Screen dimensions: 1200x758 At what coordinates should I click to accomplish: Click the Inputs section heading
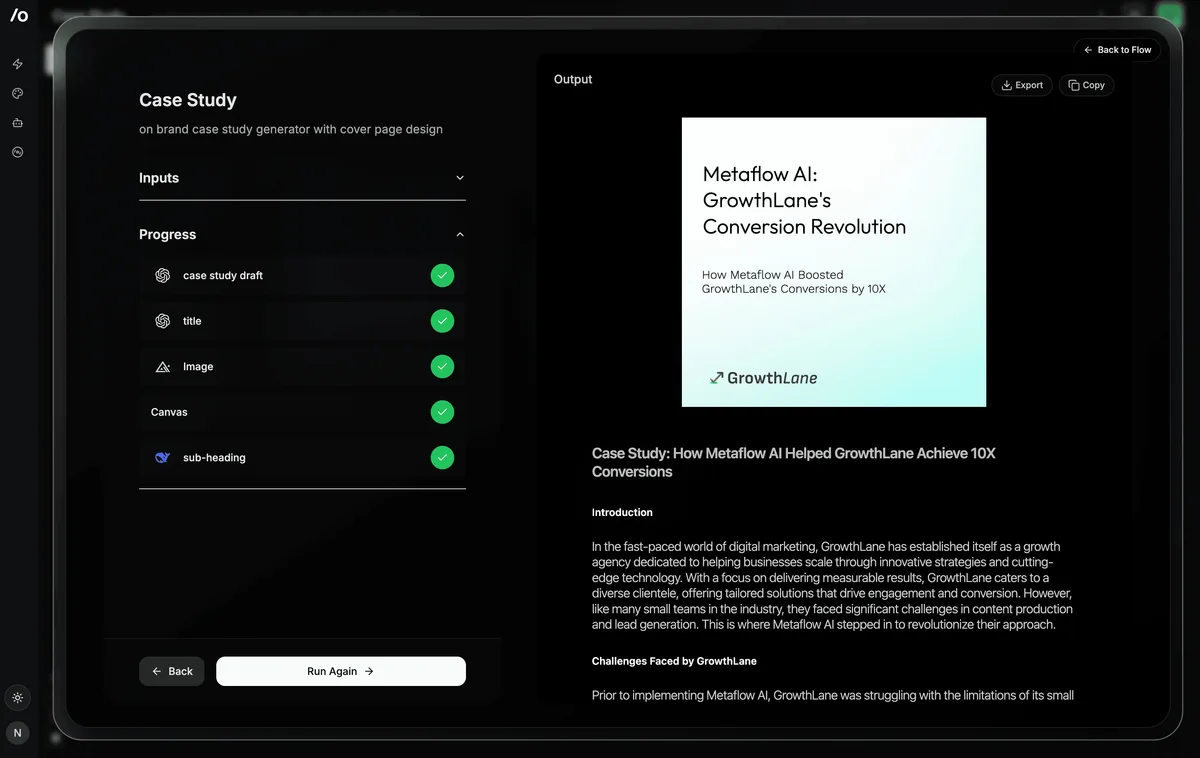pyautogui.click(x=159, y=178)
